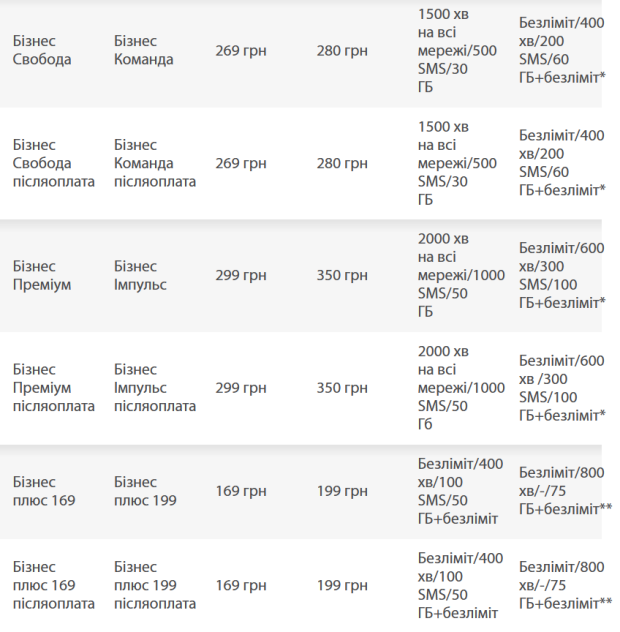Click the "Бізнес плюс 169" cell without післяоплата
Image resolution: width=620 pixels, height=632 pixels.
pyautogui.click(x=44, y=491)
